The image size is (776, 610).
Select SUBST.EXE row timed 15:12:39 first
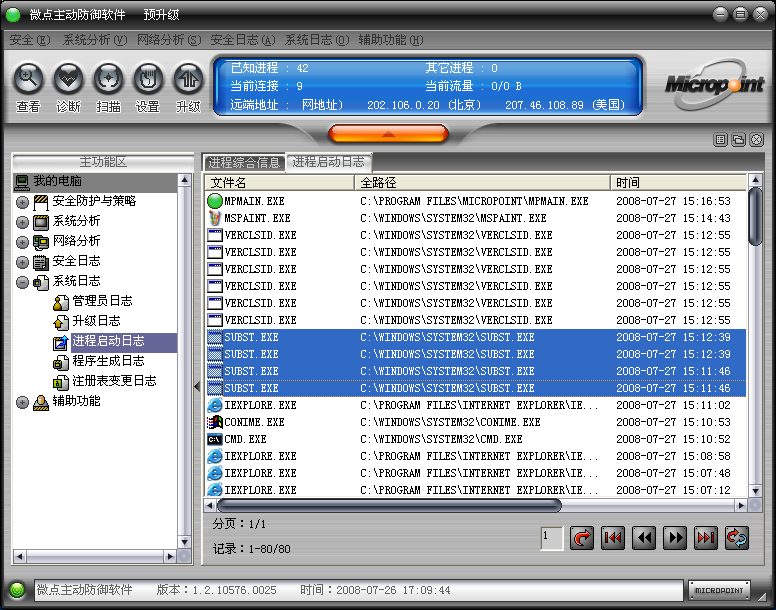click(476, 337)
